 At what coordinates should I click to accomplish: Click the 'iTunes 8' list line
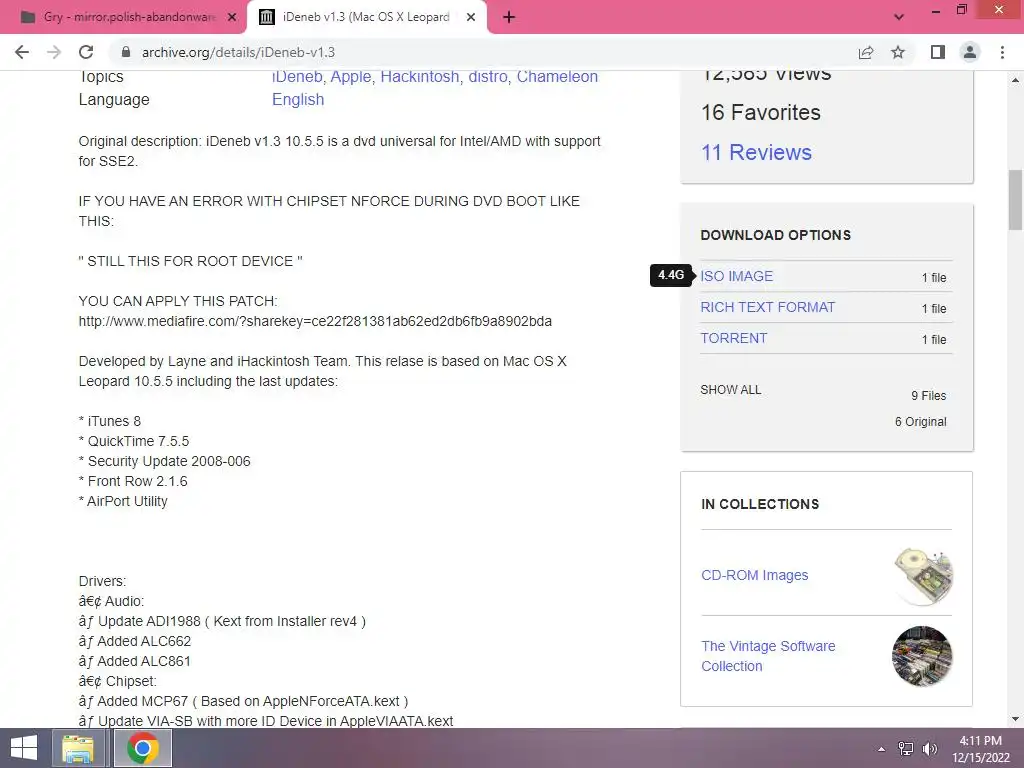pyautogui.click(x=110, y=421)
